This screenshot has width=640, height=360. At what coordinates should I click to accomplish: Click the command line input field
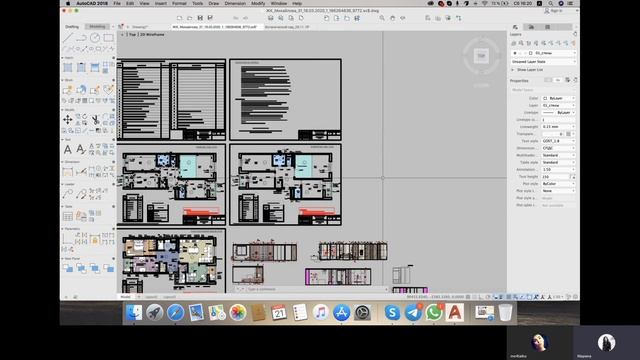315,289
